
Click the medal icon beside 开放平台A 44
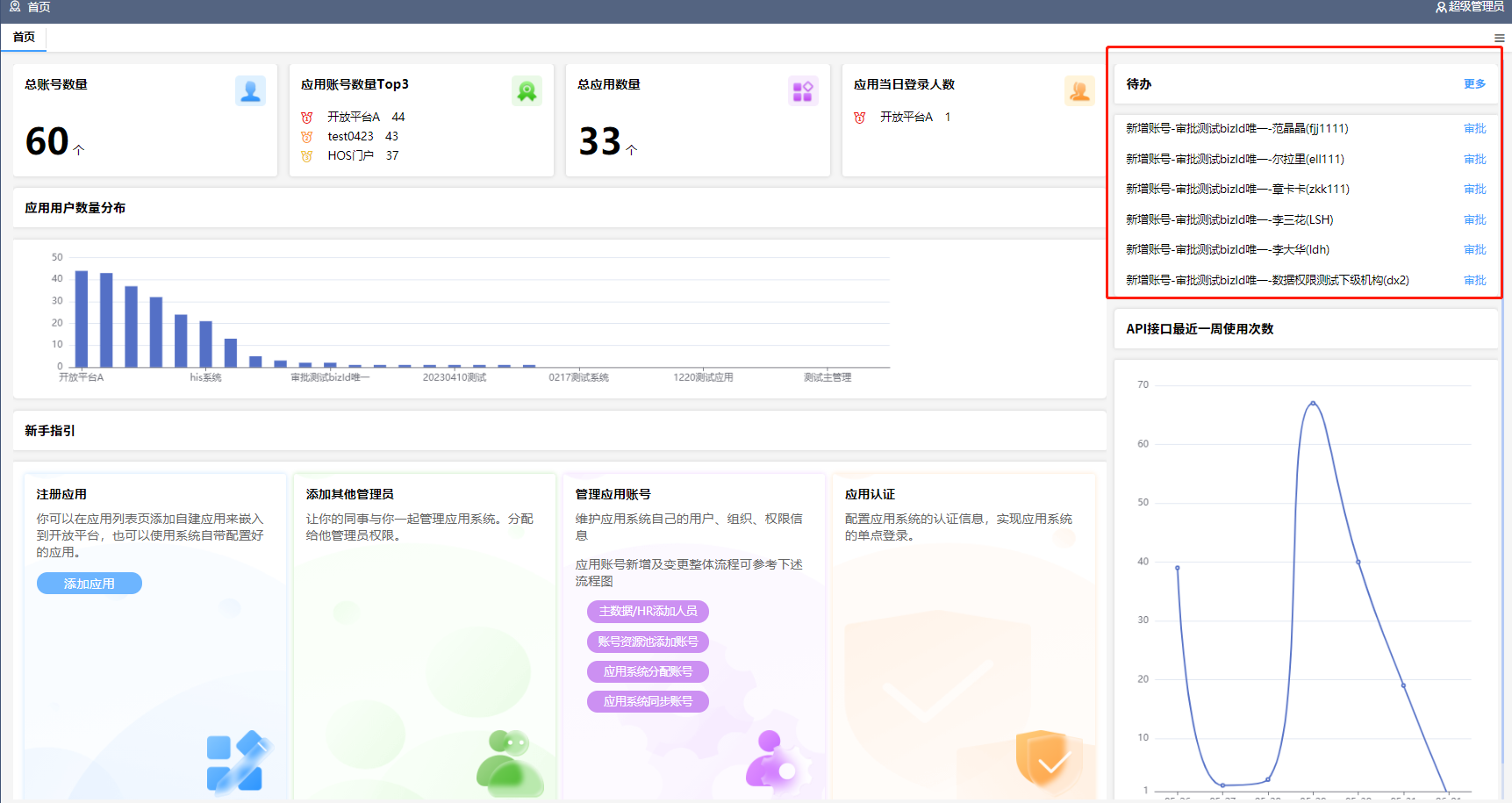point(307,118)
